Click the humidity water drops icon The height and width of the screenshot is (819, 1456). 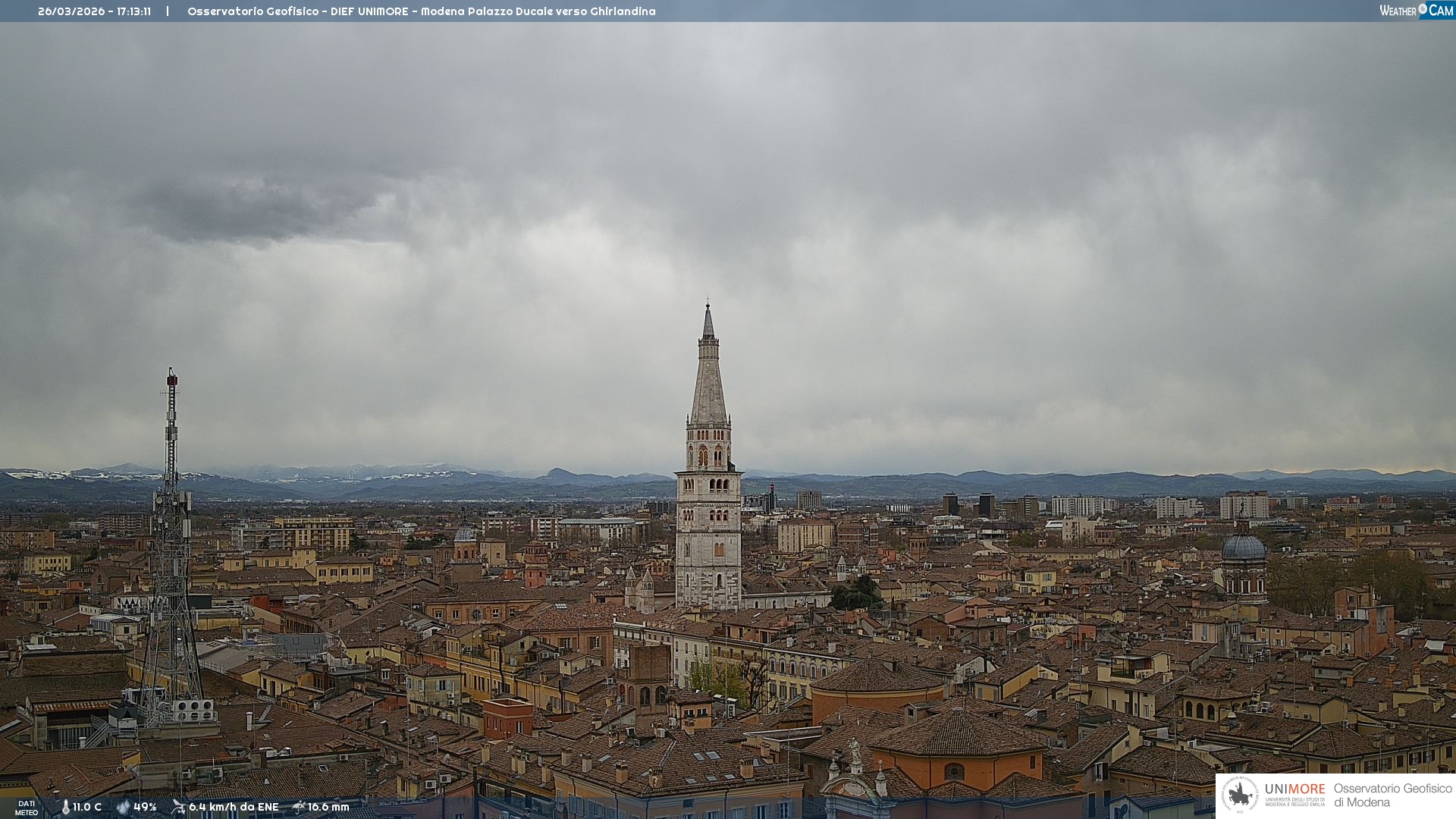(x=123, y=807)
